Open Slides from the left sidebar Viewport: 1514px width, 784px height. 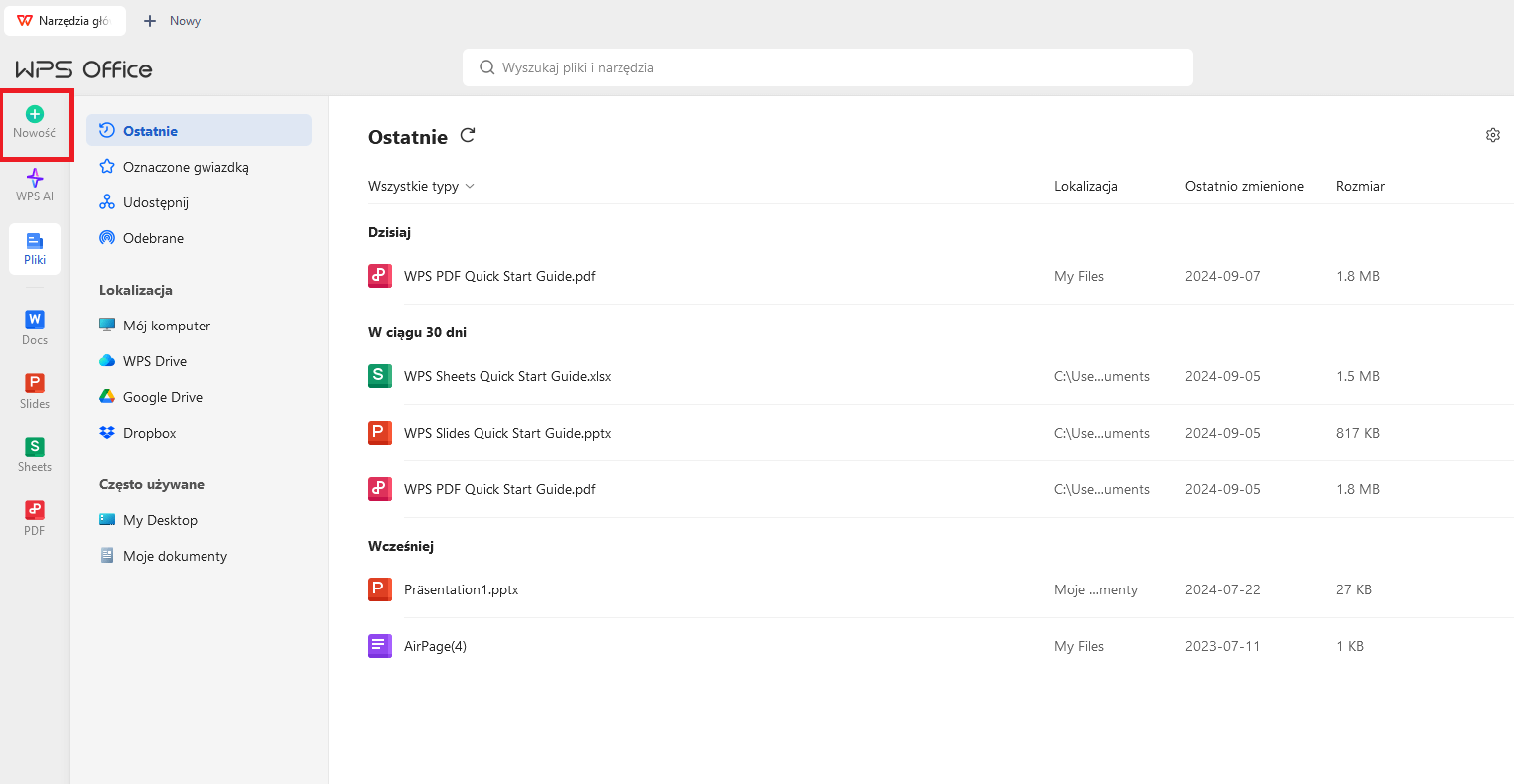(35, 391)
